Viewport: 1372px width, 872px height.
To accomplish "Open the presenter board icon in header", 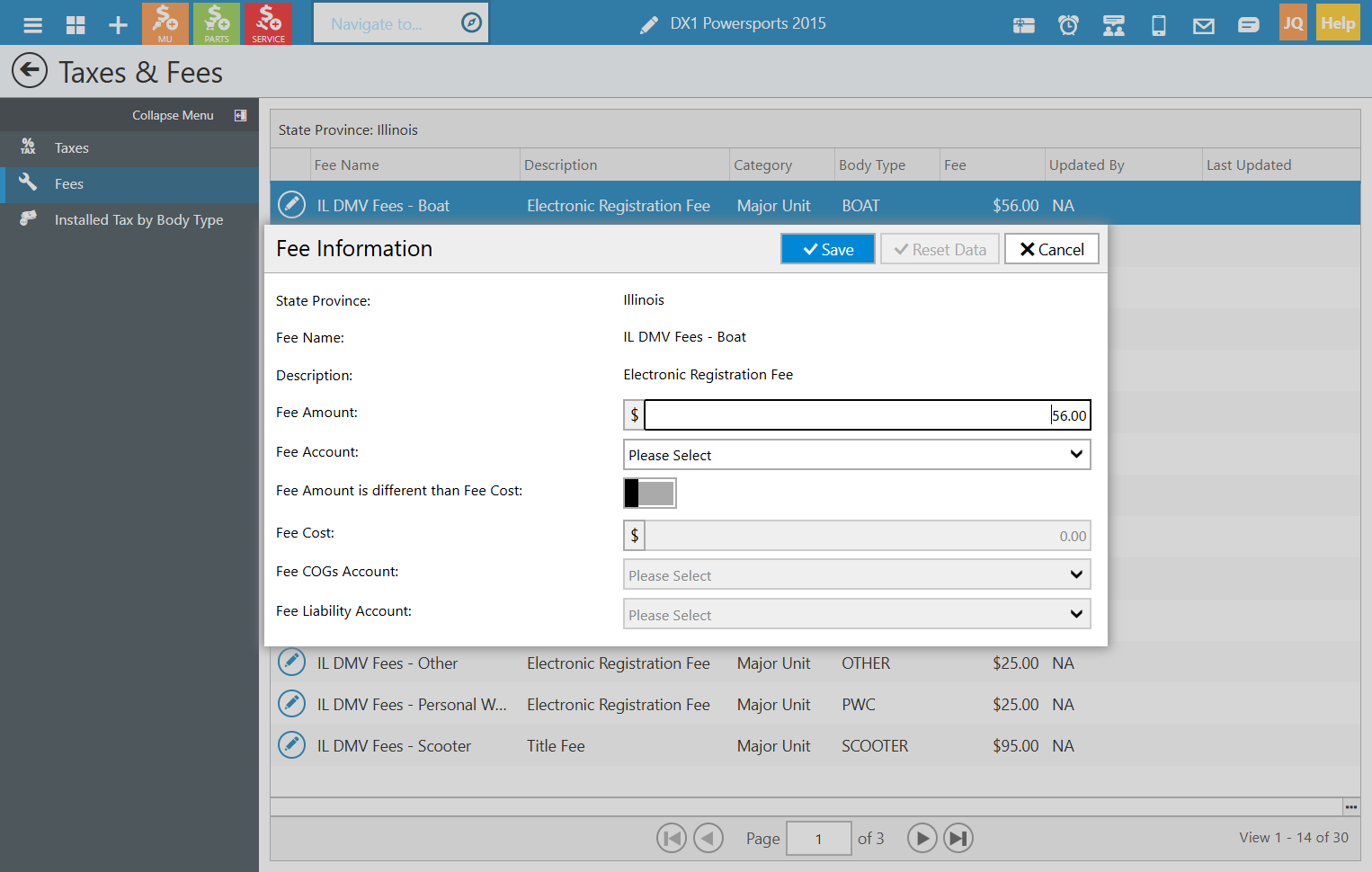I will 1114,25.
